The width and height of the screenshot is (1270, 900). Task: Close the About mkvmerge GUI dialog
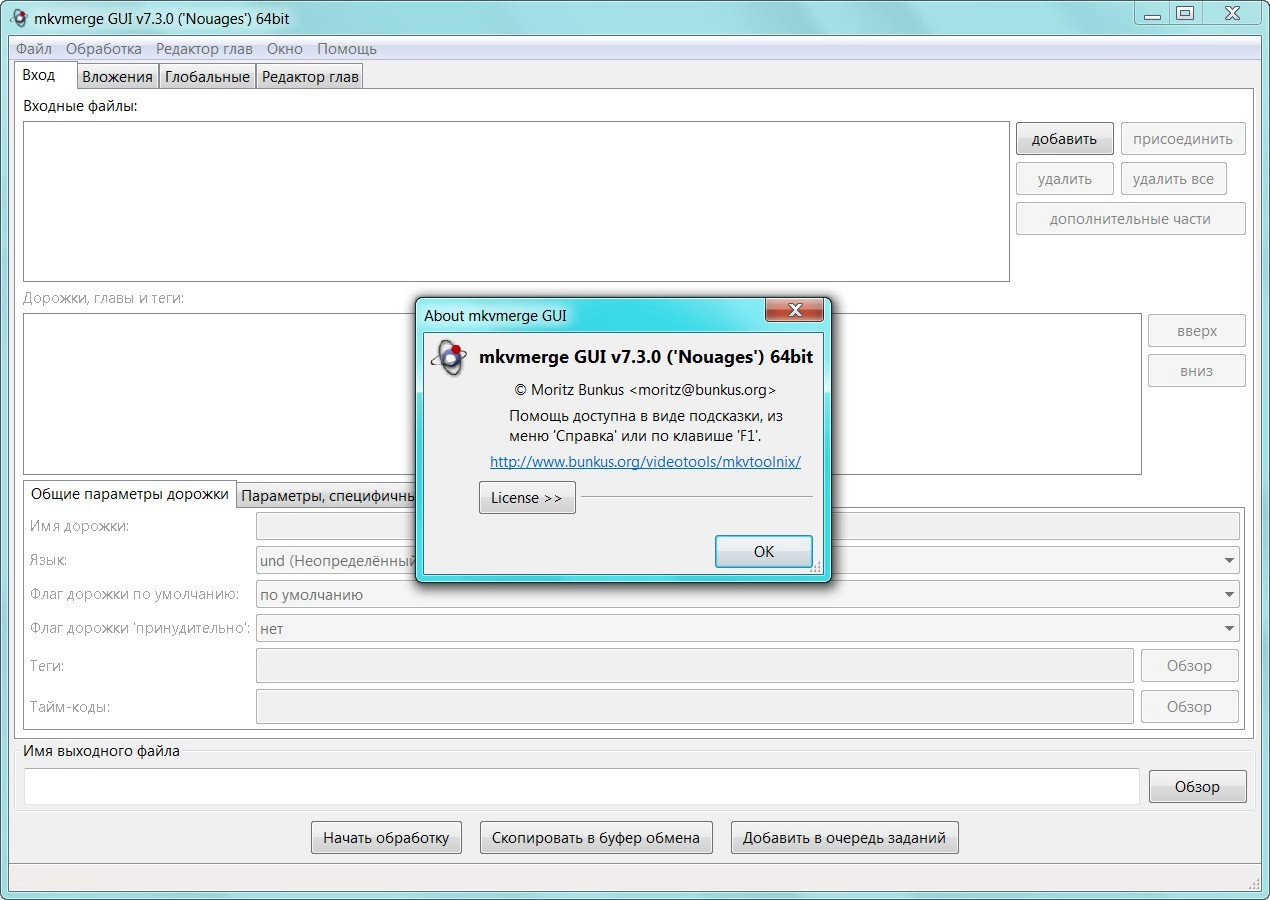[794, 310]
